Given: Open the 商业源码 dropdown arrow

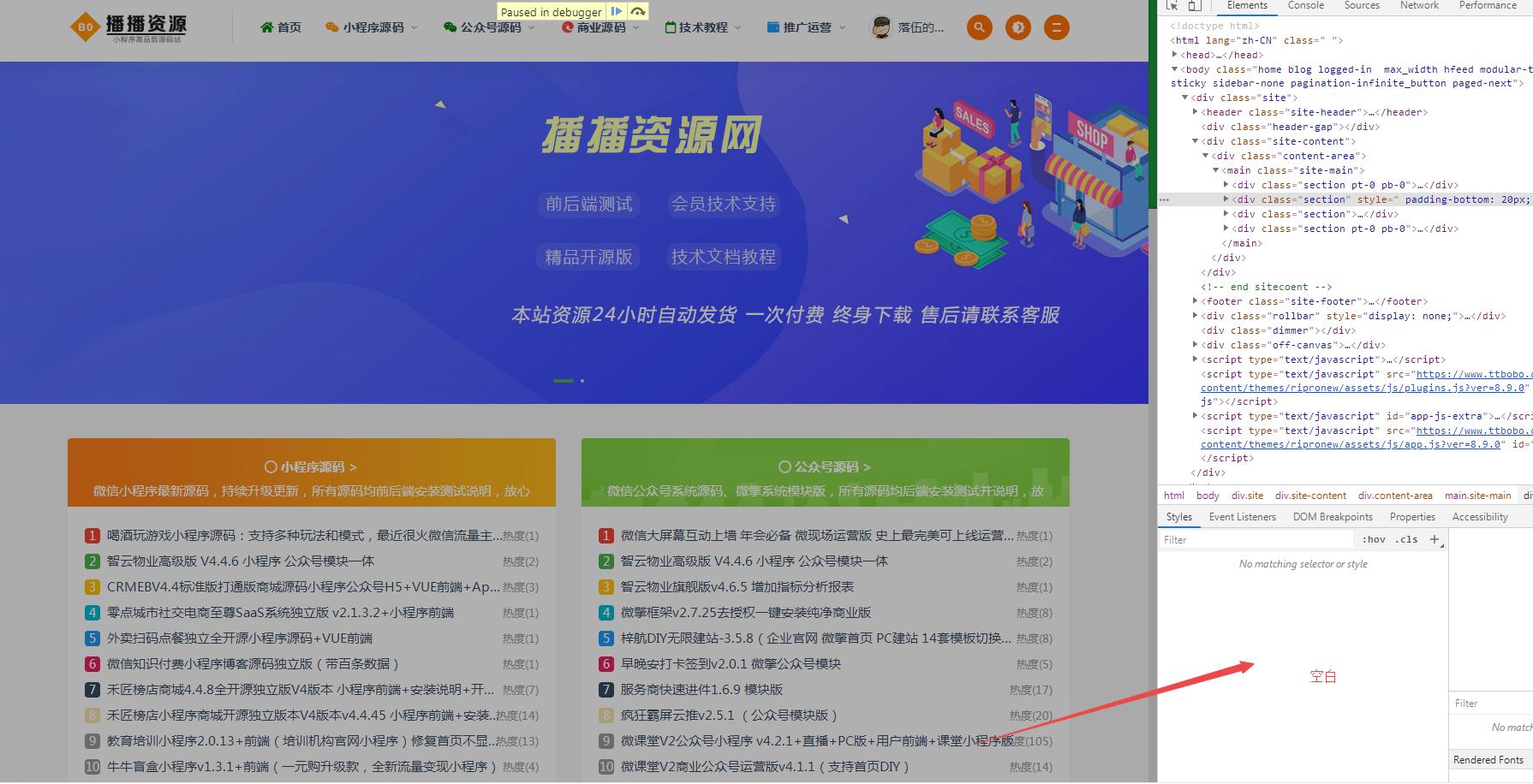Looking at the screenshot, I should coord(637,27).
